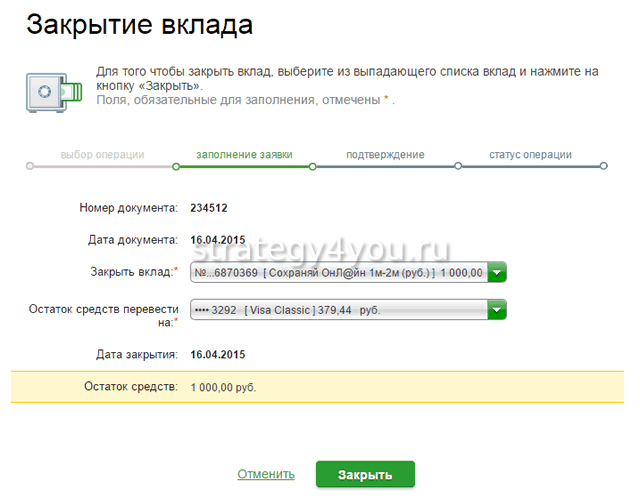Expand the Visa Classic card dropdown arrow
This screenshot has height=498, width=640.
coord(497,310)
